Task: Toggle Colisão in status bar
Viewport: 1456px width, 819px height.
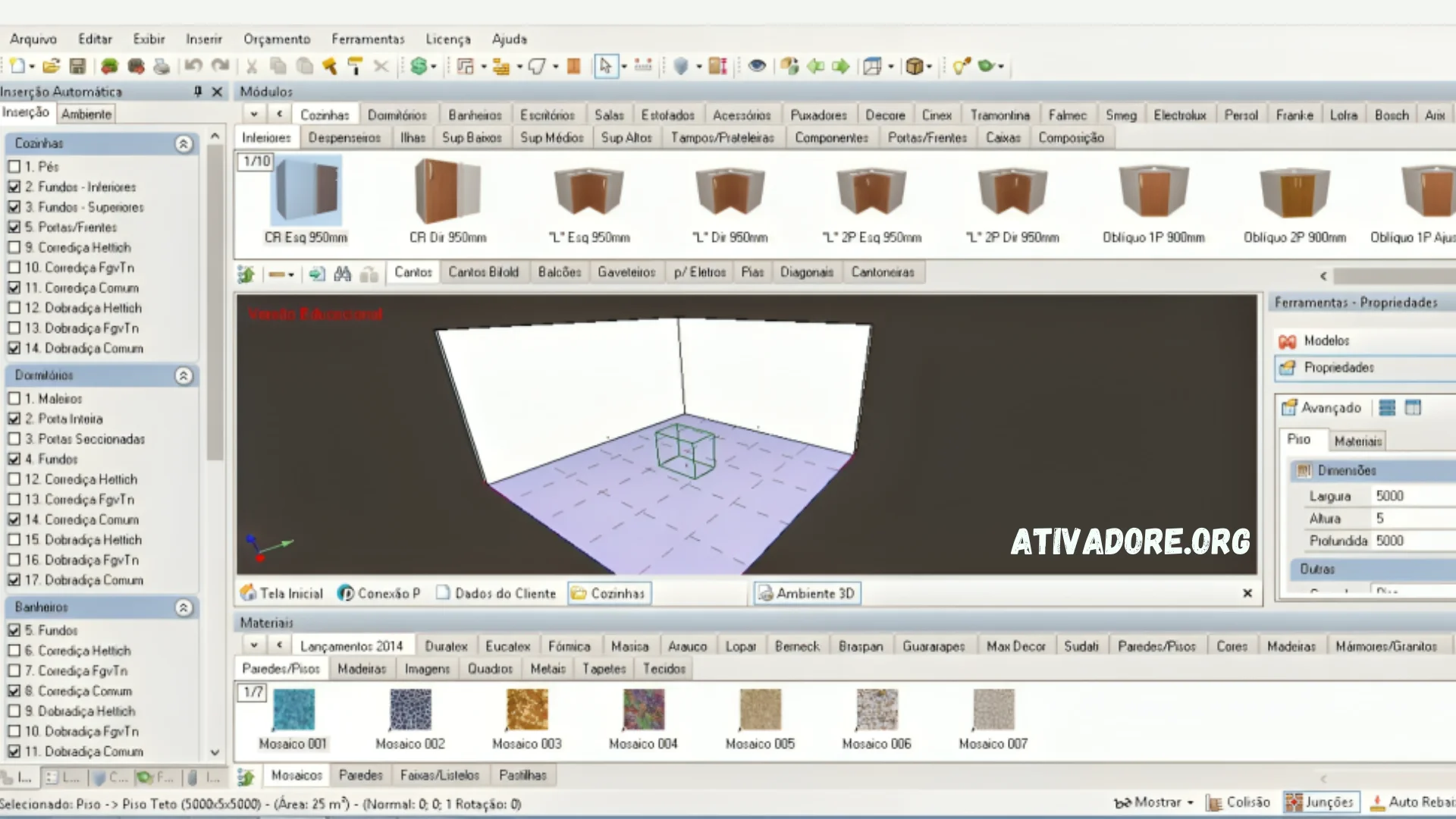Action: tap(1238, 802)
